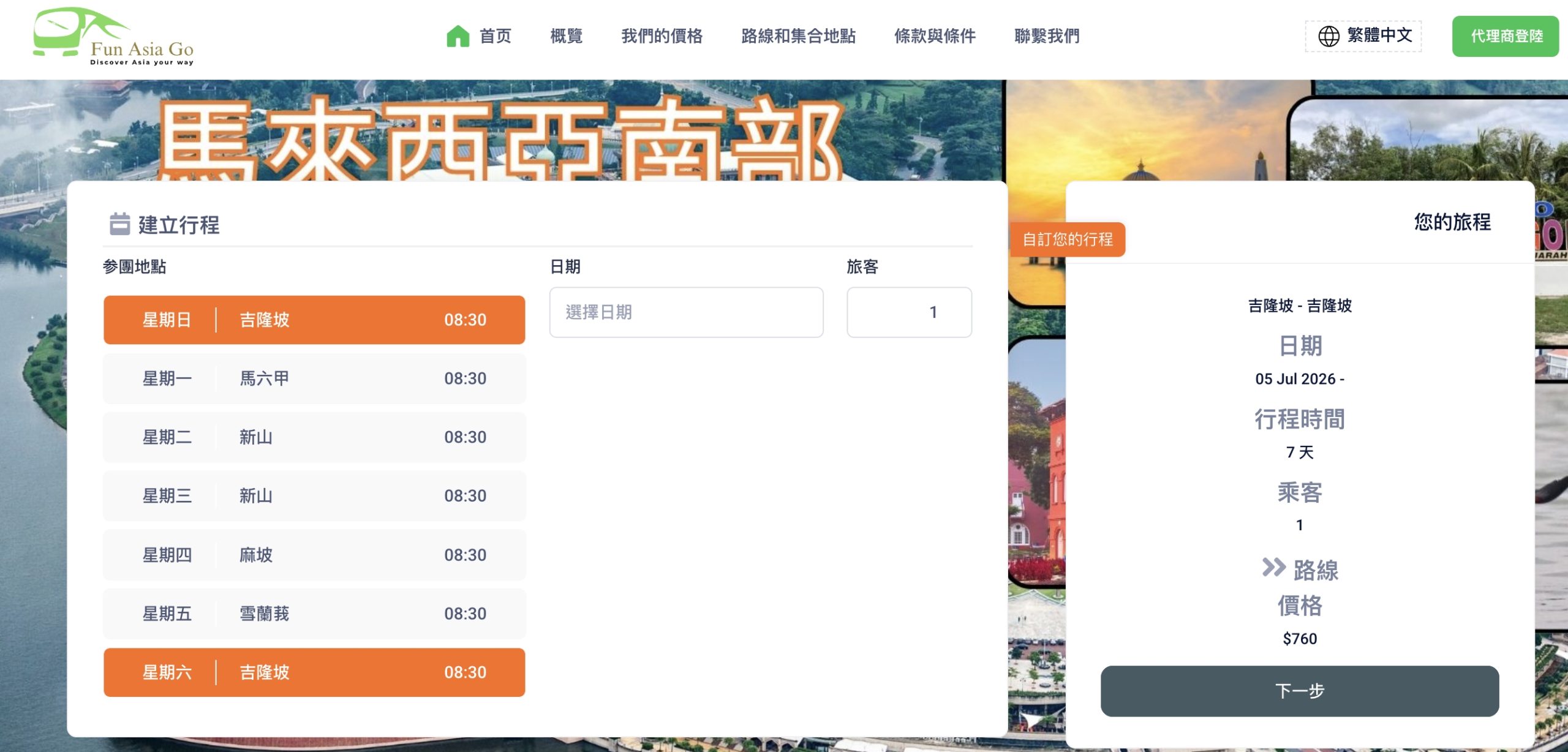Select 星期五 雪蘭莪 stop row
The width and height of the screenshot is (1568, 752).
coord(314,614)
